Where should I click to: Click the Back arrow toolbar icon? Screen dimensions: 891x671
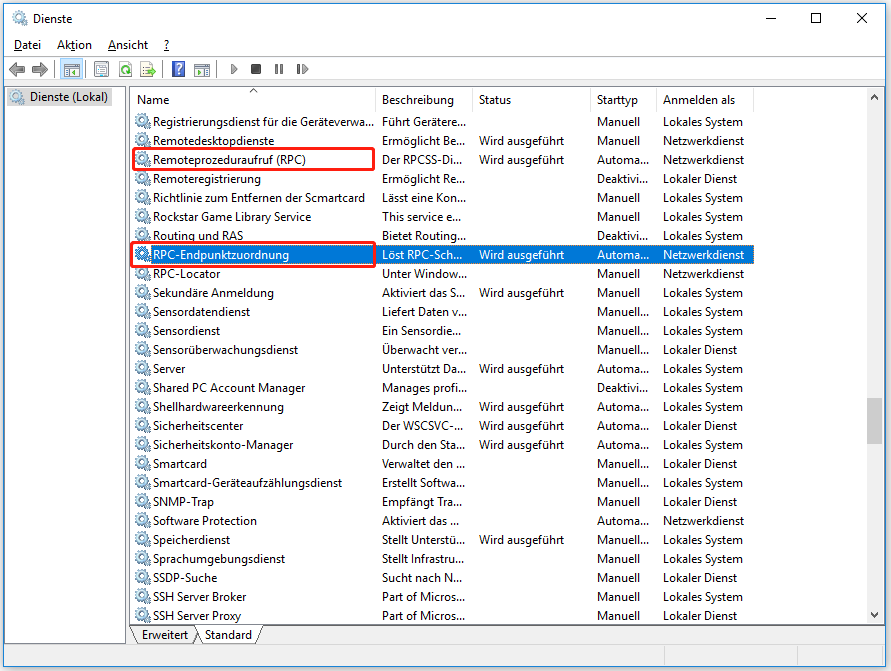17,69
